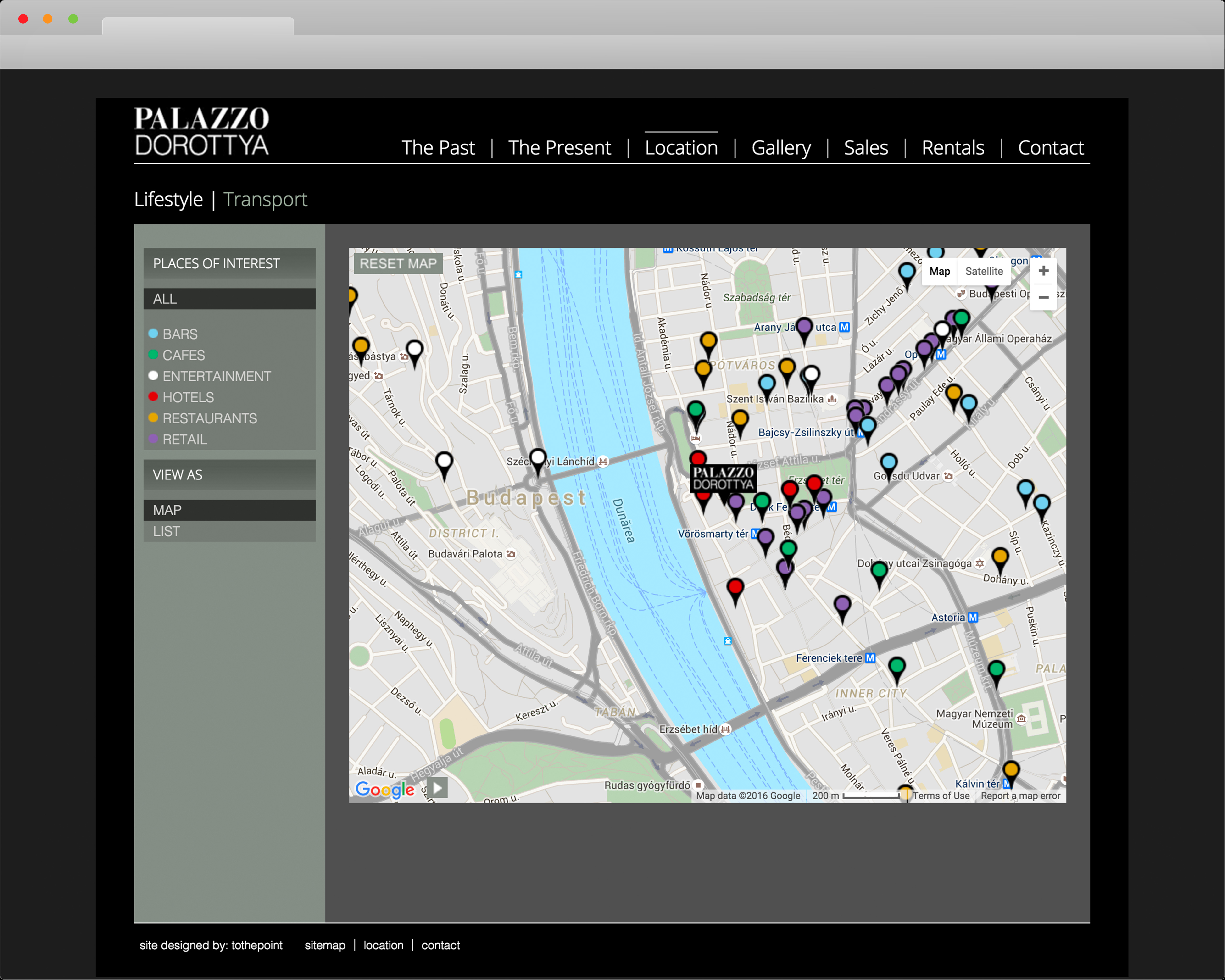
Task: Click the Places of Interest panel header
Action: click(229, 264)
